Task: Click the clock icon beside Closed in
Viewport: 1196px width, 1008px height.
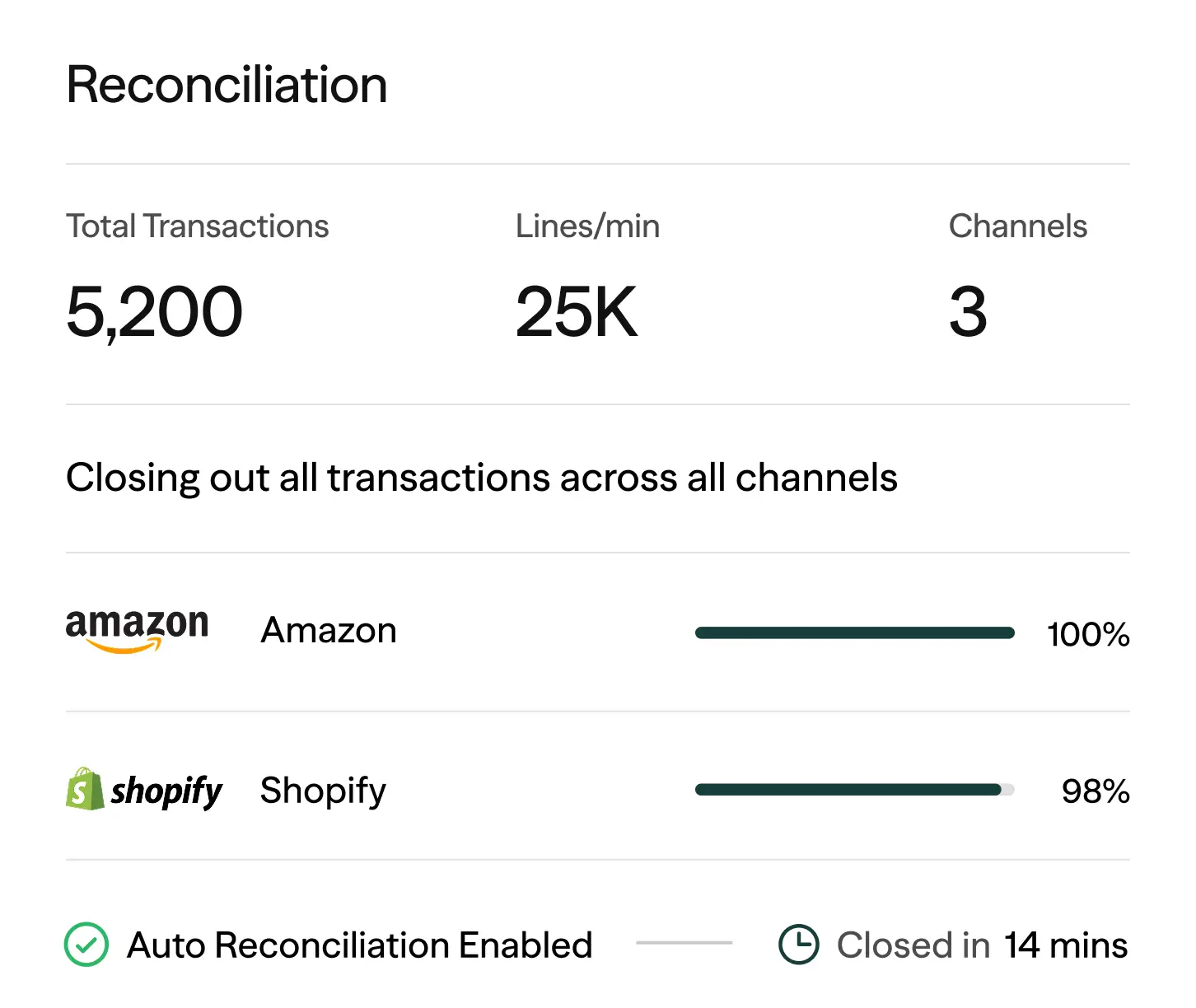Action: pos(798,945)
